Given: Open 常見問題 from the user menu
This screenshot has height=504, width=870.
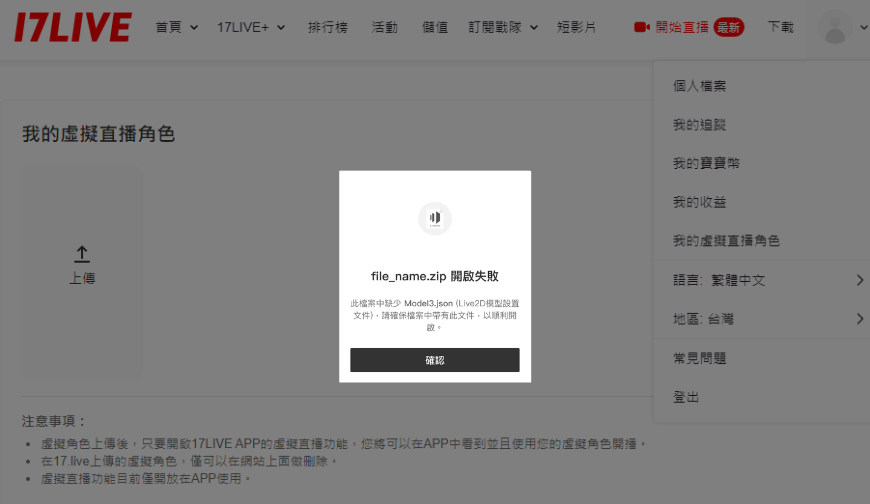Looking at the screenshot, I should 700,358.
